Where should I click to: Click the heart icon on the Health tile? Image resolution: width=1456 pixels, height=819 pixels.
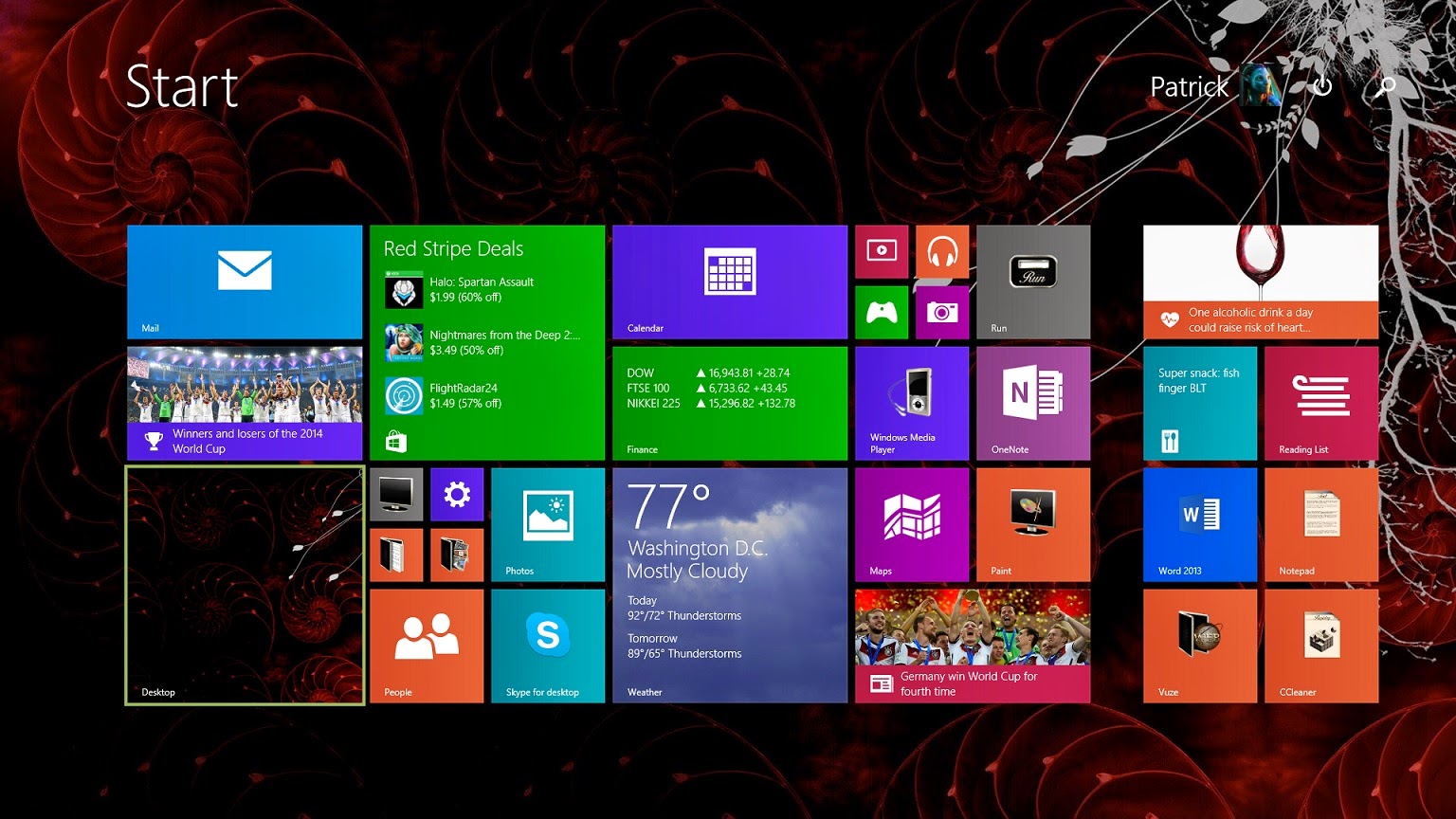coord(1170,319)
